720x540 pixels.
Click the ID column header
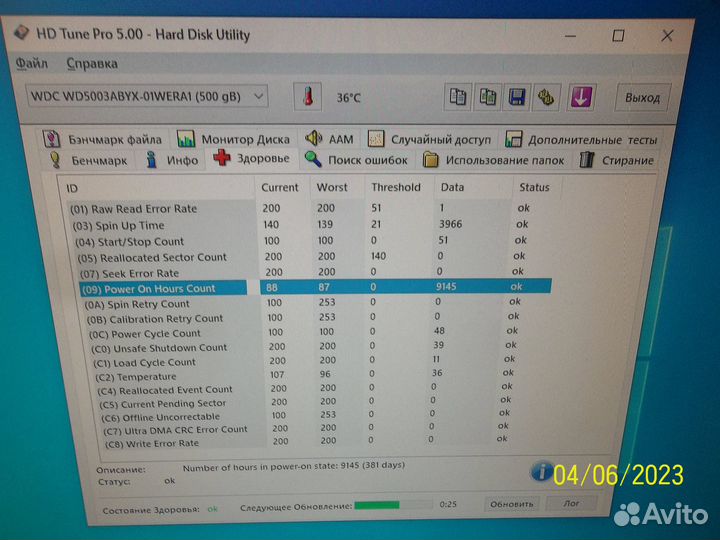point(72,188)
